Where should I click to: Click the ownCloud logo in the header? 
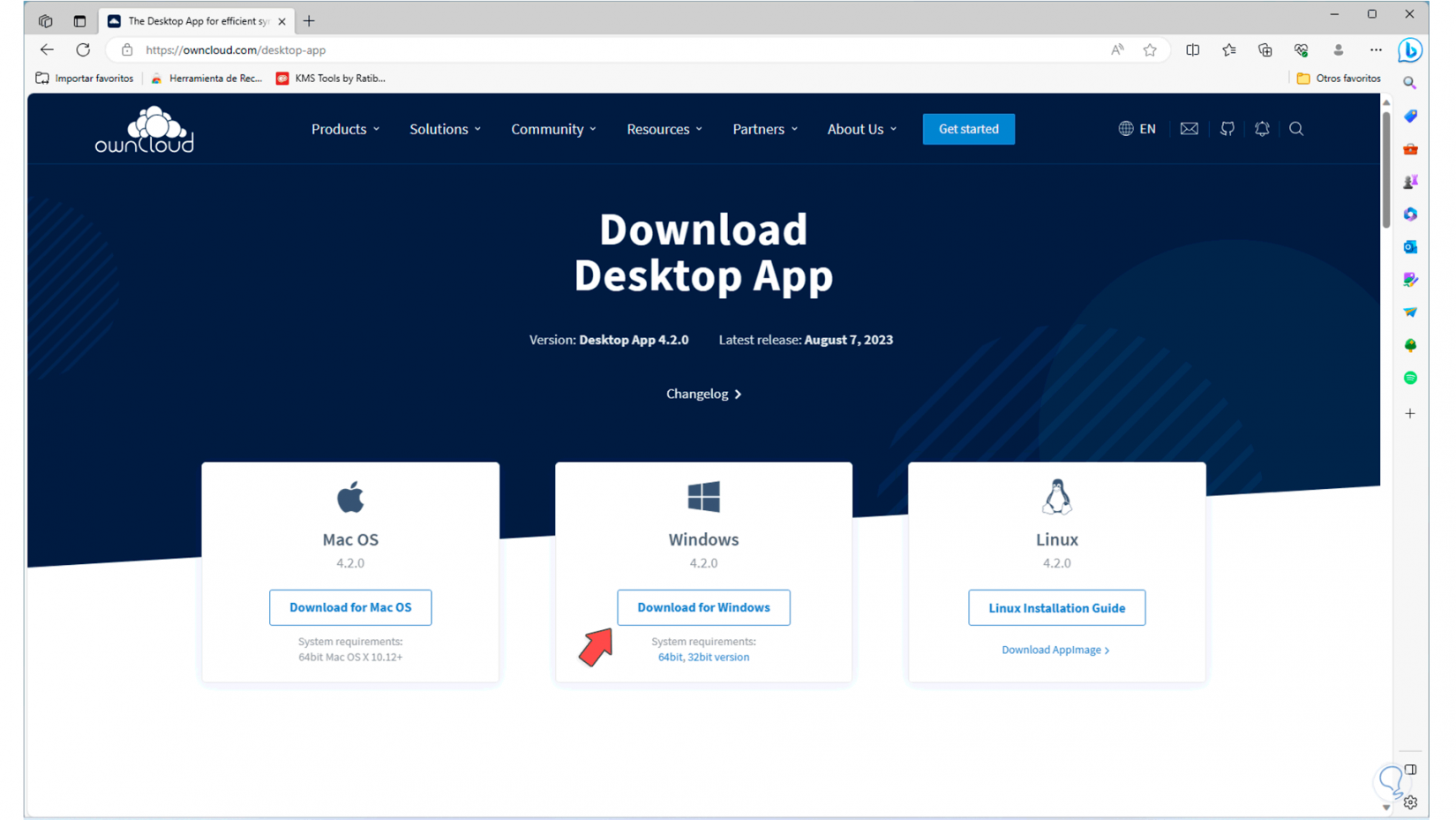coord(145,129)
